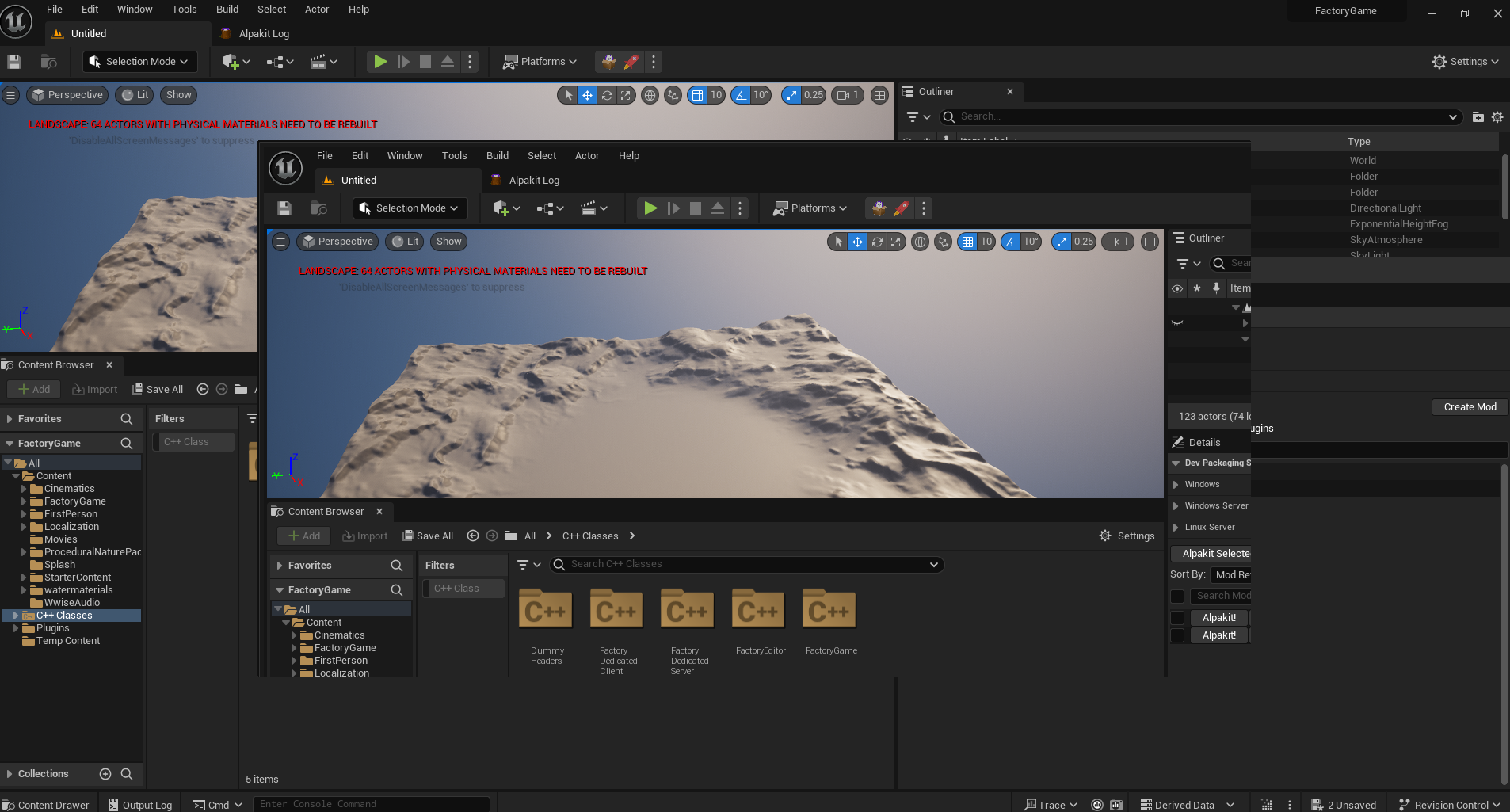Click source control icon in front window toolbar
The image size is (1510, 812).
[x=318, y=208]
